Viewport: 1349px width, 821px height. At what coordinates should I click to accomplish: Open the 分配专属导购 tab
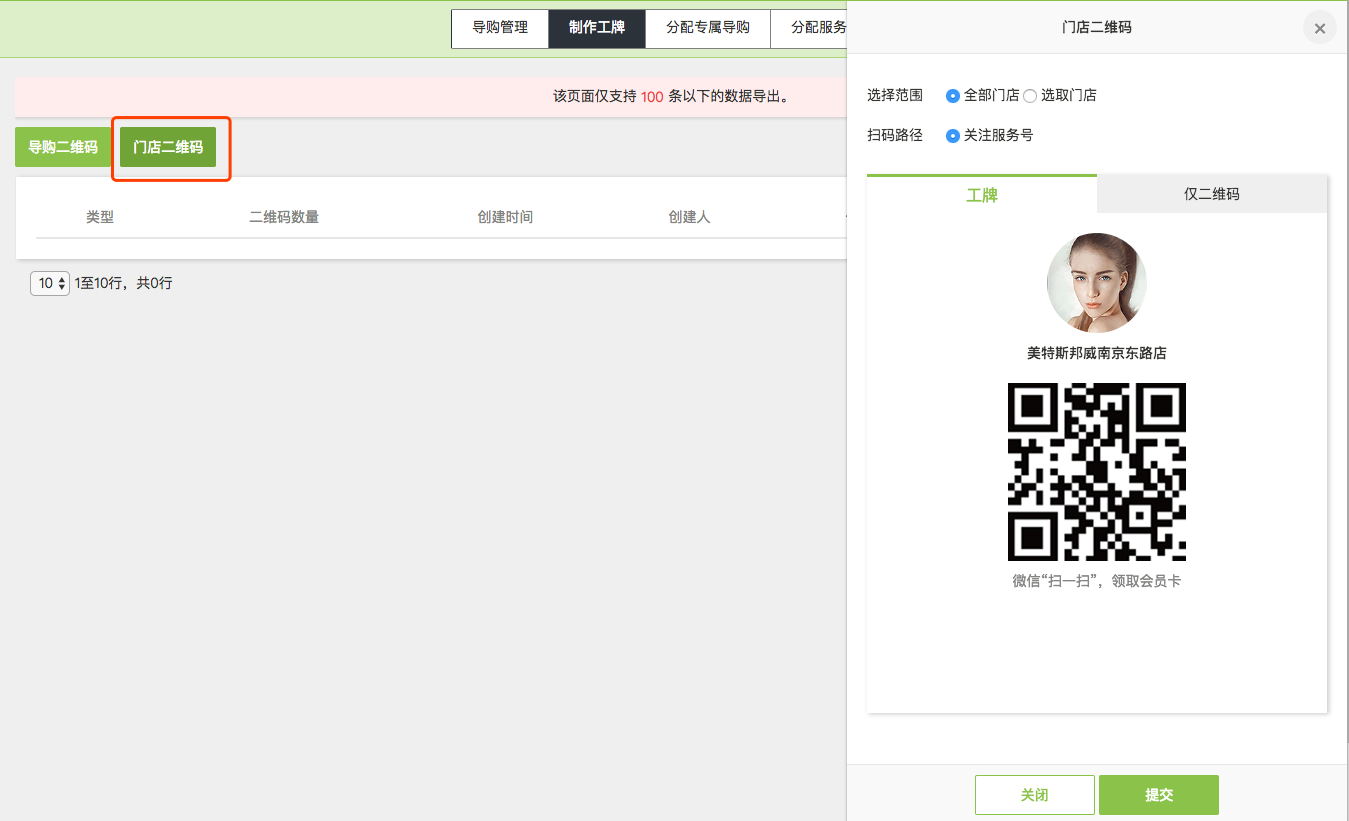point(708,28)
